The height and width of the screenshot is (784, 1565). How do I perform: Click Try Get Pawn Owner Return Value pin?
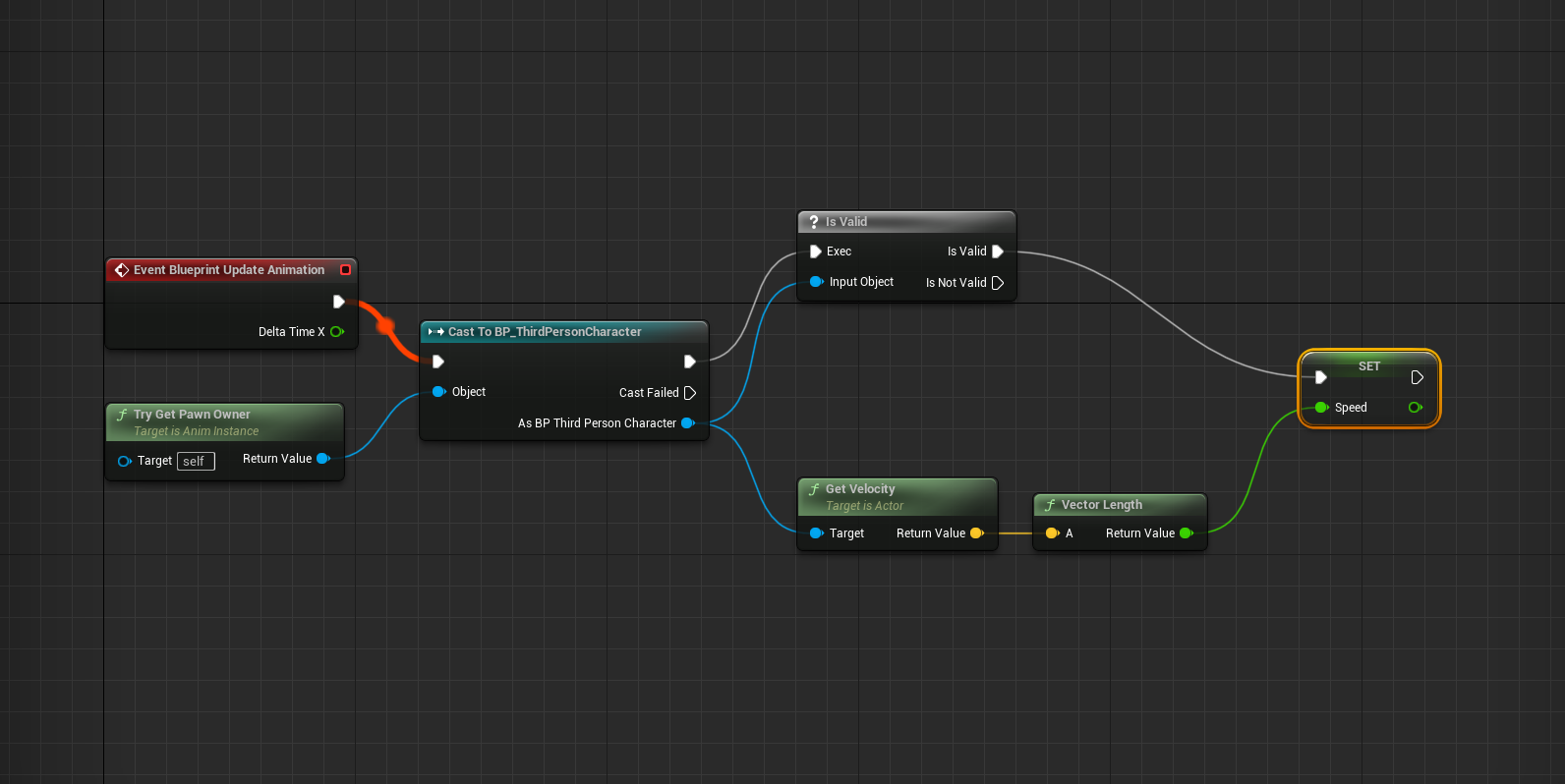[x=322, y=459]
